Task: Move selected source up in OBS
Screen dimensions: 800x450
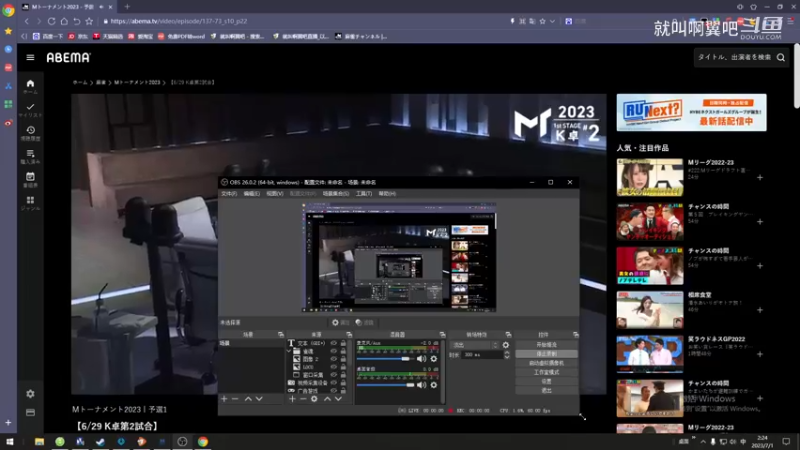Action: pos(327,398)
